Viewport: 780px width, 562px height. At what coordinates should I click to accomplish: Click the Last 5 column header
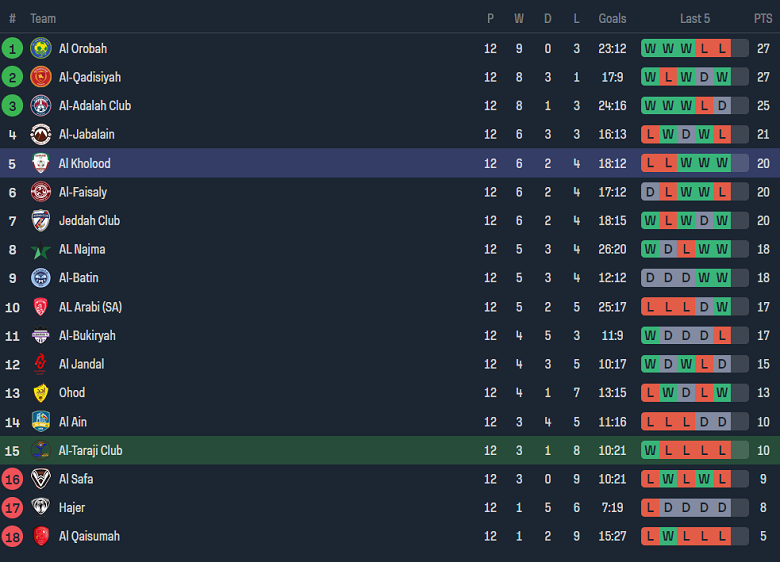click(x=695, y=18)
